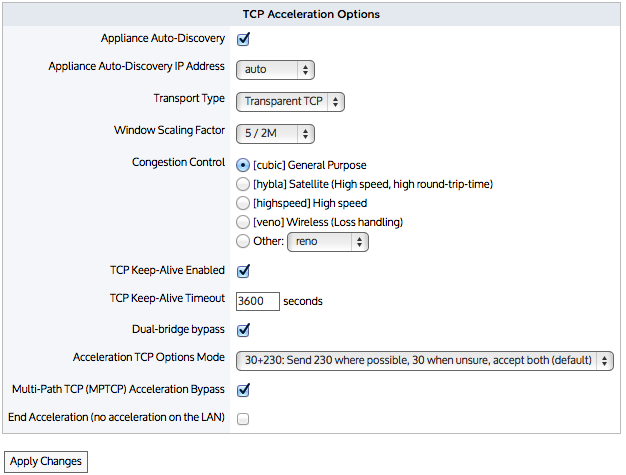Select the cubic General Purpose option
This screenshot has height=475, width=626.
[x=243, y=165]
